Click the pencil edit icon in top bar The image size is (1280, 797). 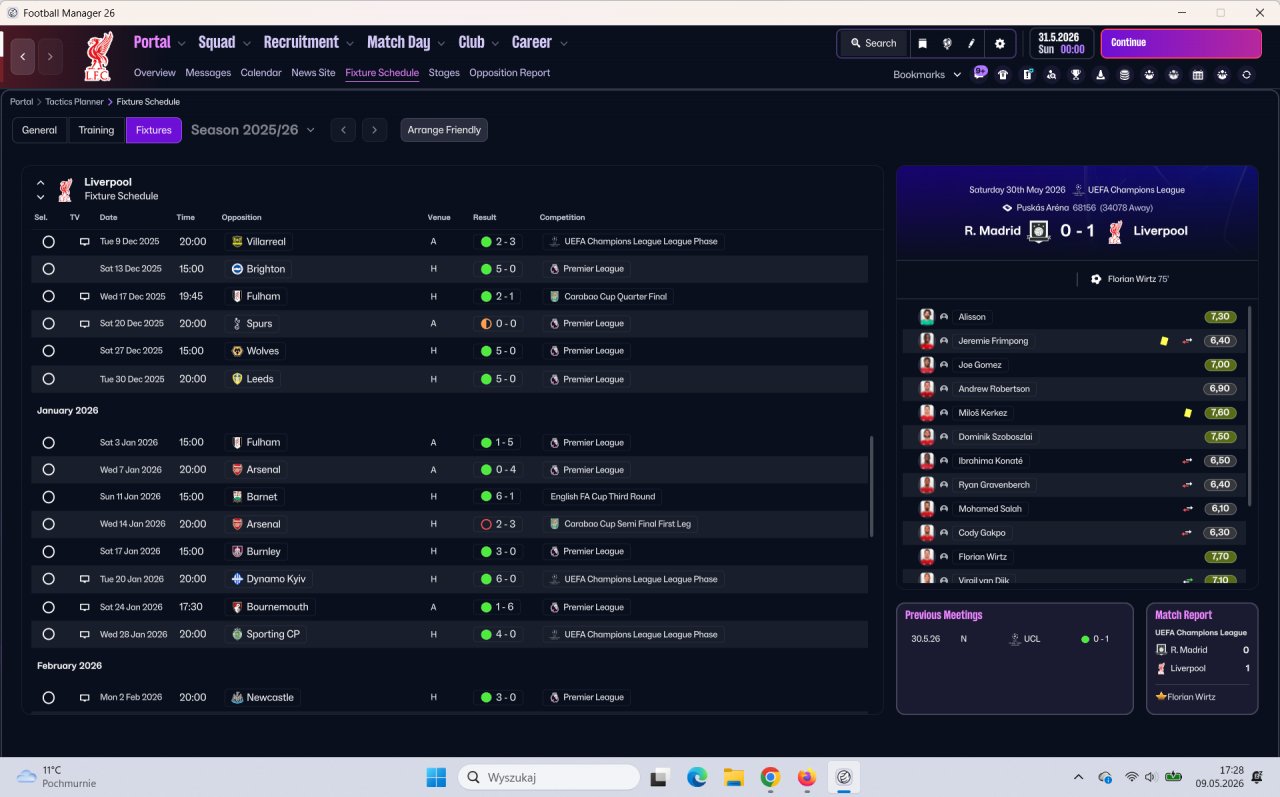[971, 43]
